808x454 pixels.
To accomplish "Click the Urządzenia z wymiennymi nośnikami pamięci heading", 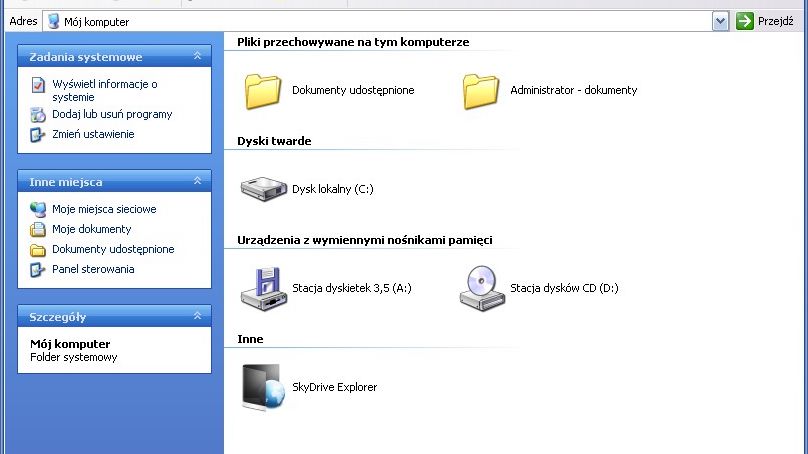I will click(x=365, y=240).
